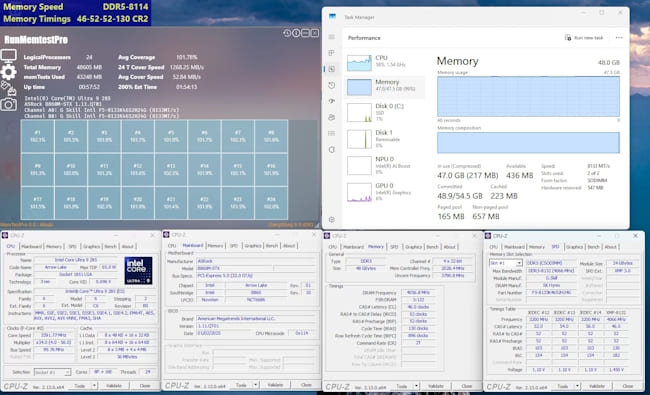This screenshot has width=650, height=395.
Task: Click RunMemtestPro monitor icon
Action: pyautogui.click(x=9, y=56)
